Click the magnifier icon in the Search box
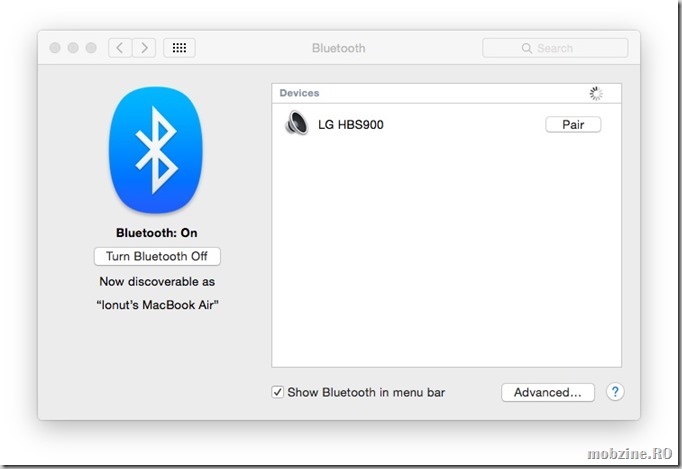This screenshot has width=682, height=469. (x=526, y=48)
